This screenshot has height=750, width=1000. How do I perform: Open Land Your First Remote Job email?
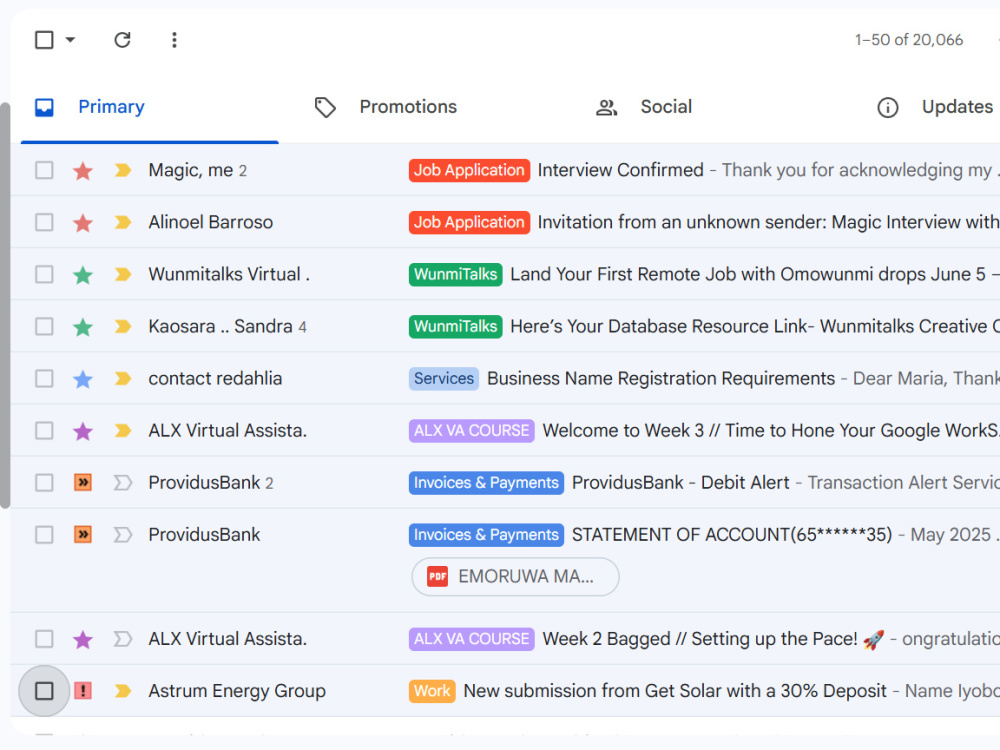pyautogui.click(x=747, y=275)
